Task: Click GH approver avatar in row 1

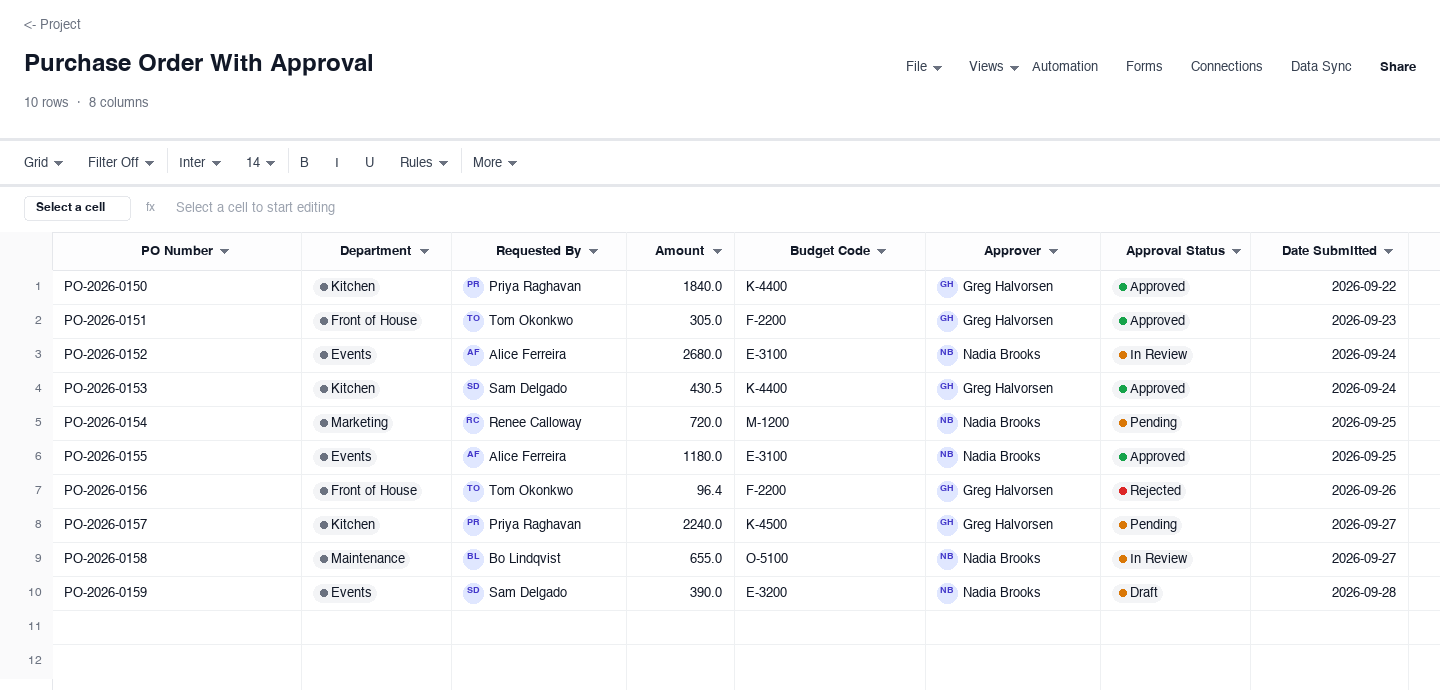Action: (947, 286)
